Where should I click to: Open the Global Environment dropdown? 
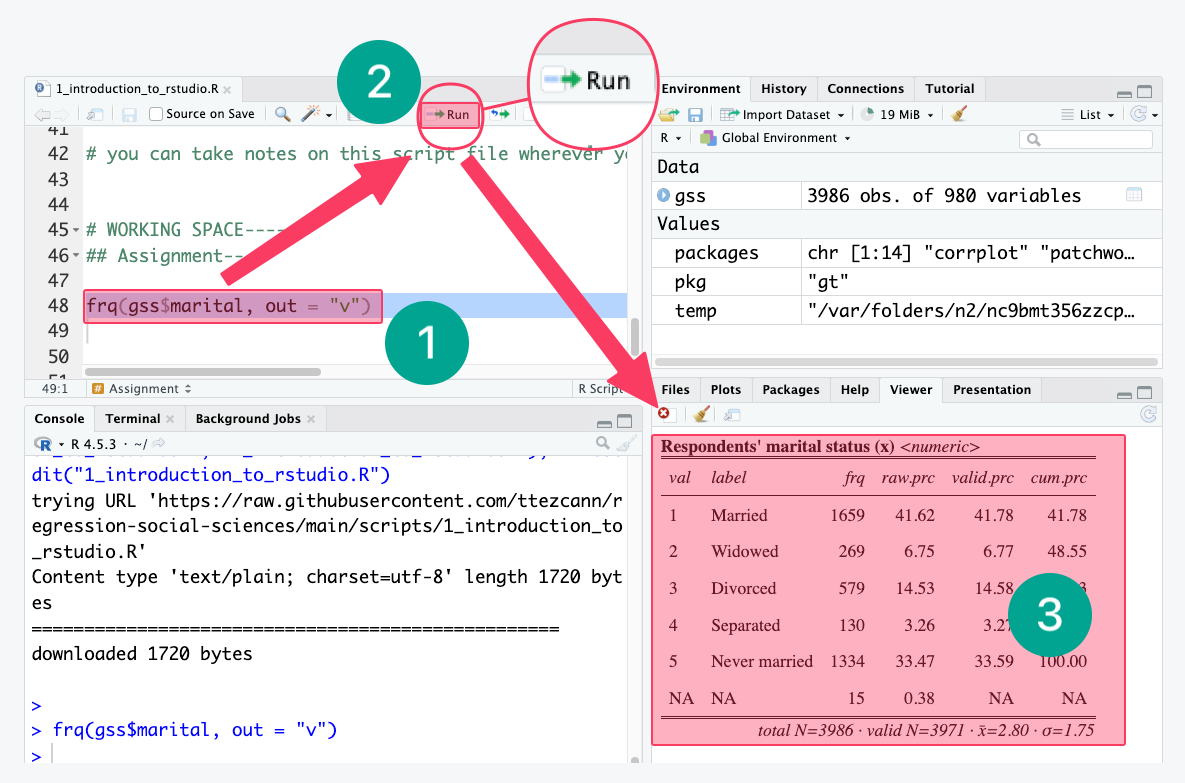point(775,138)
